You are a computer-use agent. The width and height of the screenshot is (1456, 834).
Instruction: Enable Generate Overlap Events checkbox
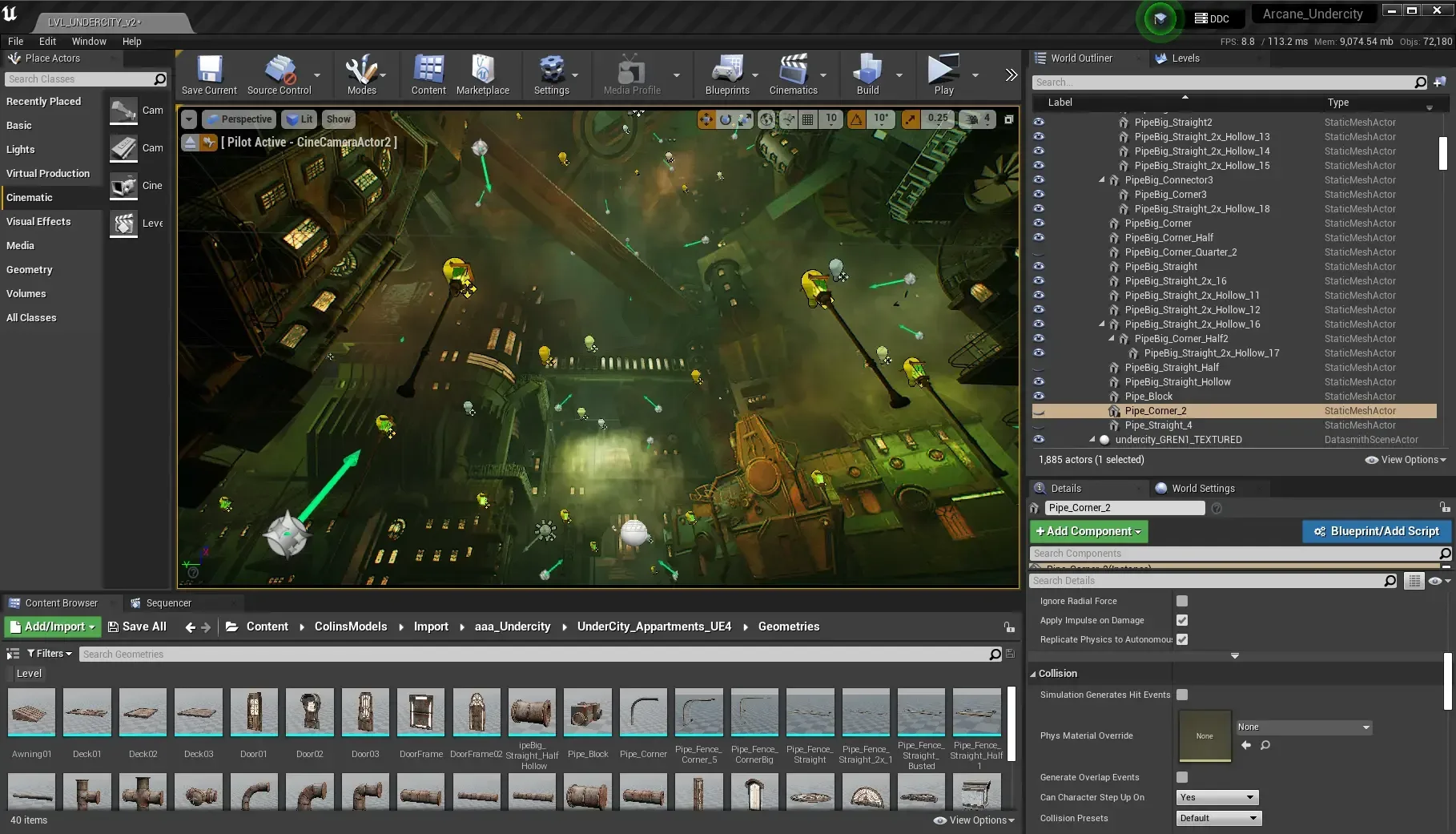point(1182,777)
